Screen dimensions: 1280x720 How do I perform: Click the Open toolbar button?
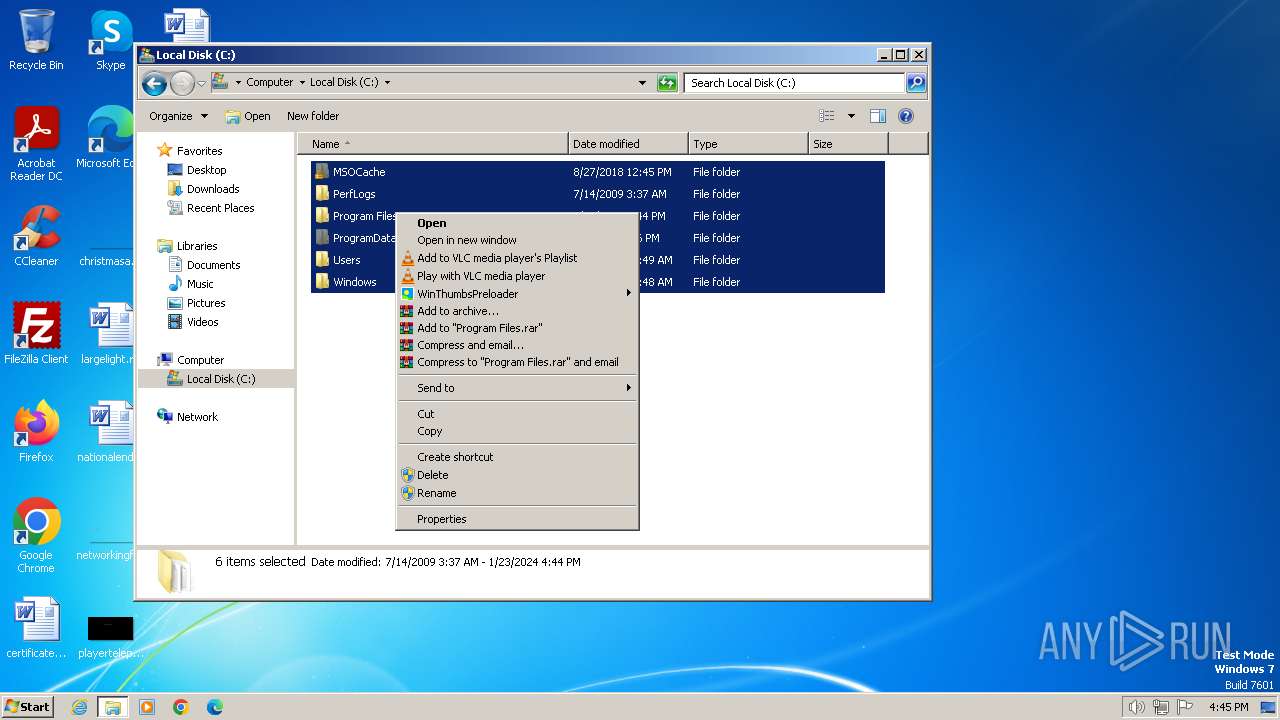click(x=248, y=116)
